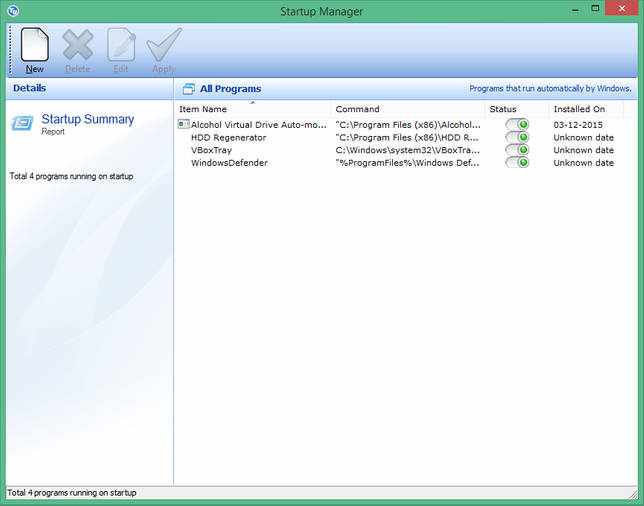
Task: Click command "C:\Program Files (x86)\HDD R...
Action: (407, 137)
